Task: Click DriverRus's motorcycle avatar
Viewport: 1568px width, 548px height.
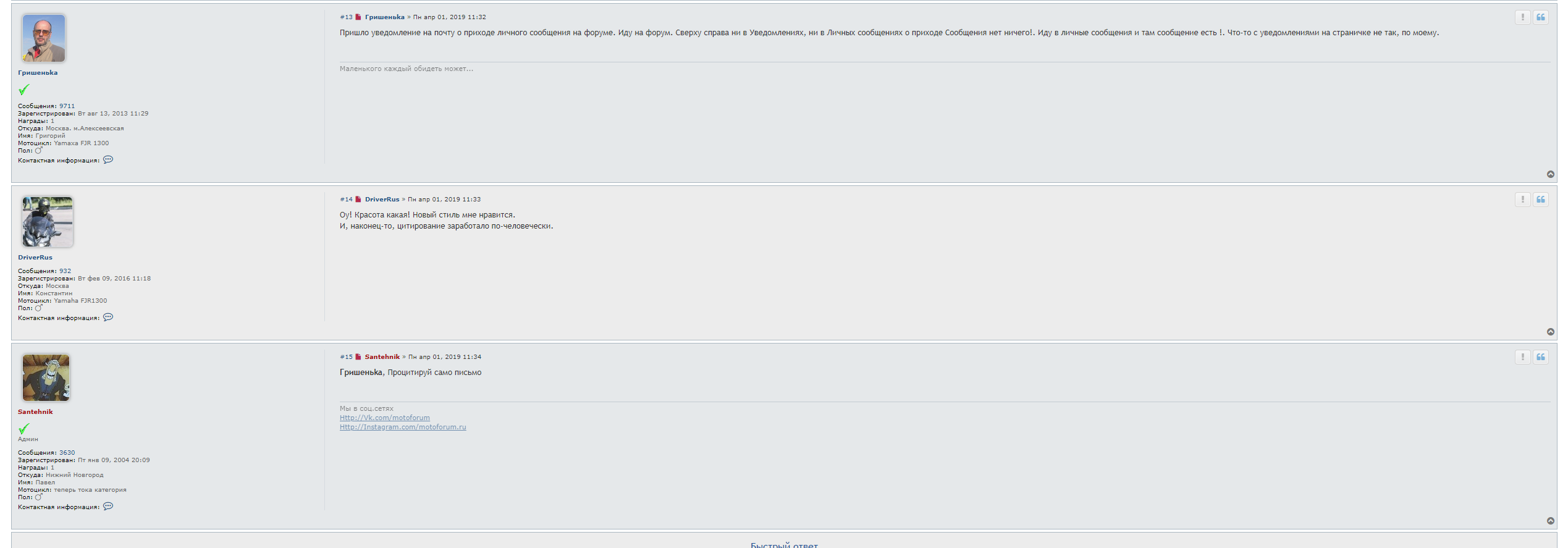Action: [x=48, y=222]
